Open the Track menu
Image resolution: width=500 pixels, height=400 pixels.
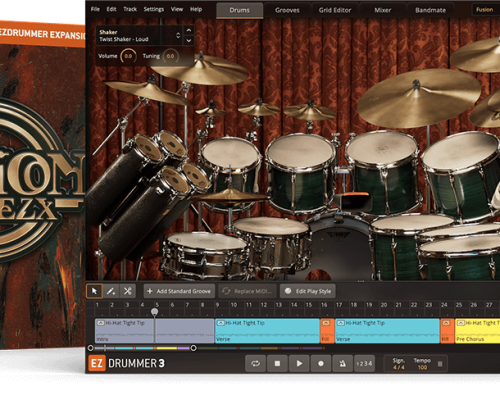[x=130, y=9]
